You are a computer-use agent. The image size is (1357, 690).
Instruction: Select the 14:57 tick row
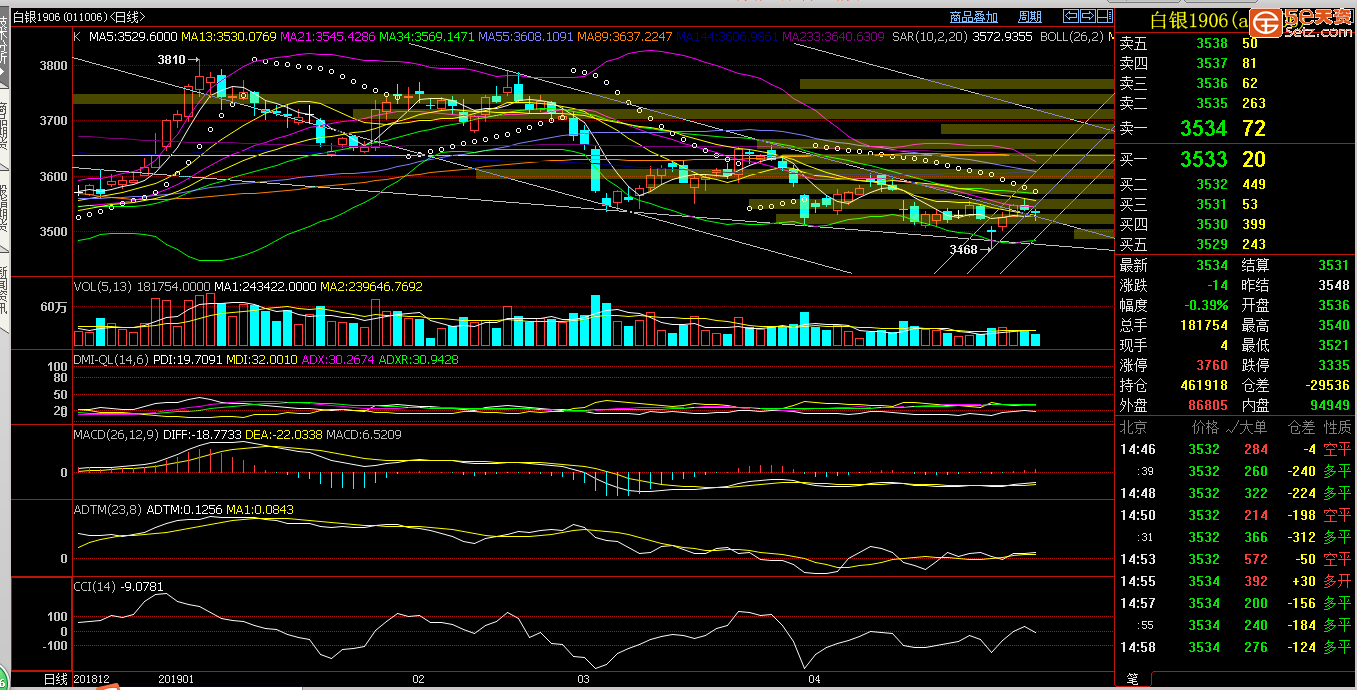tap(1235, 603)
